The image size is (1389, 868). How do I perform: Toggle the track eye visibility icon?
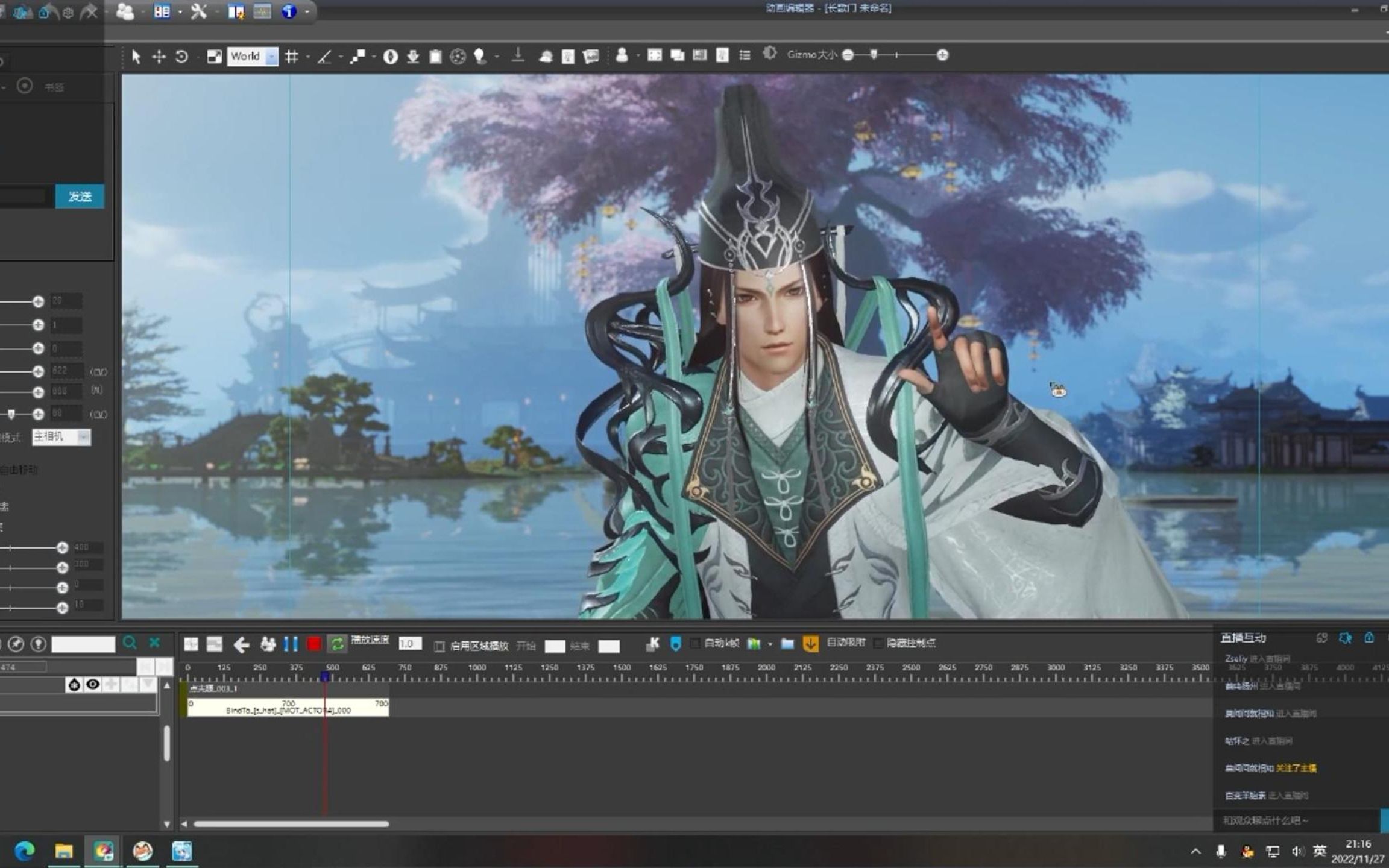pos(92,684)
